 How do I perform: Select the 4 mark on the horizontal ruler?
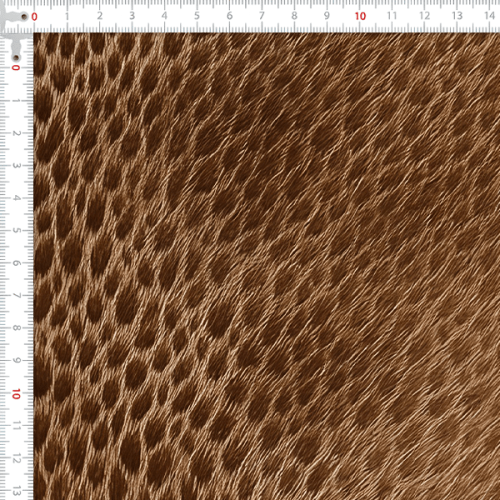point(165,16)
